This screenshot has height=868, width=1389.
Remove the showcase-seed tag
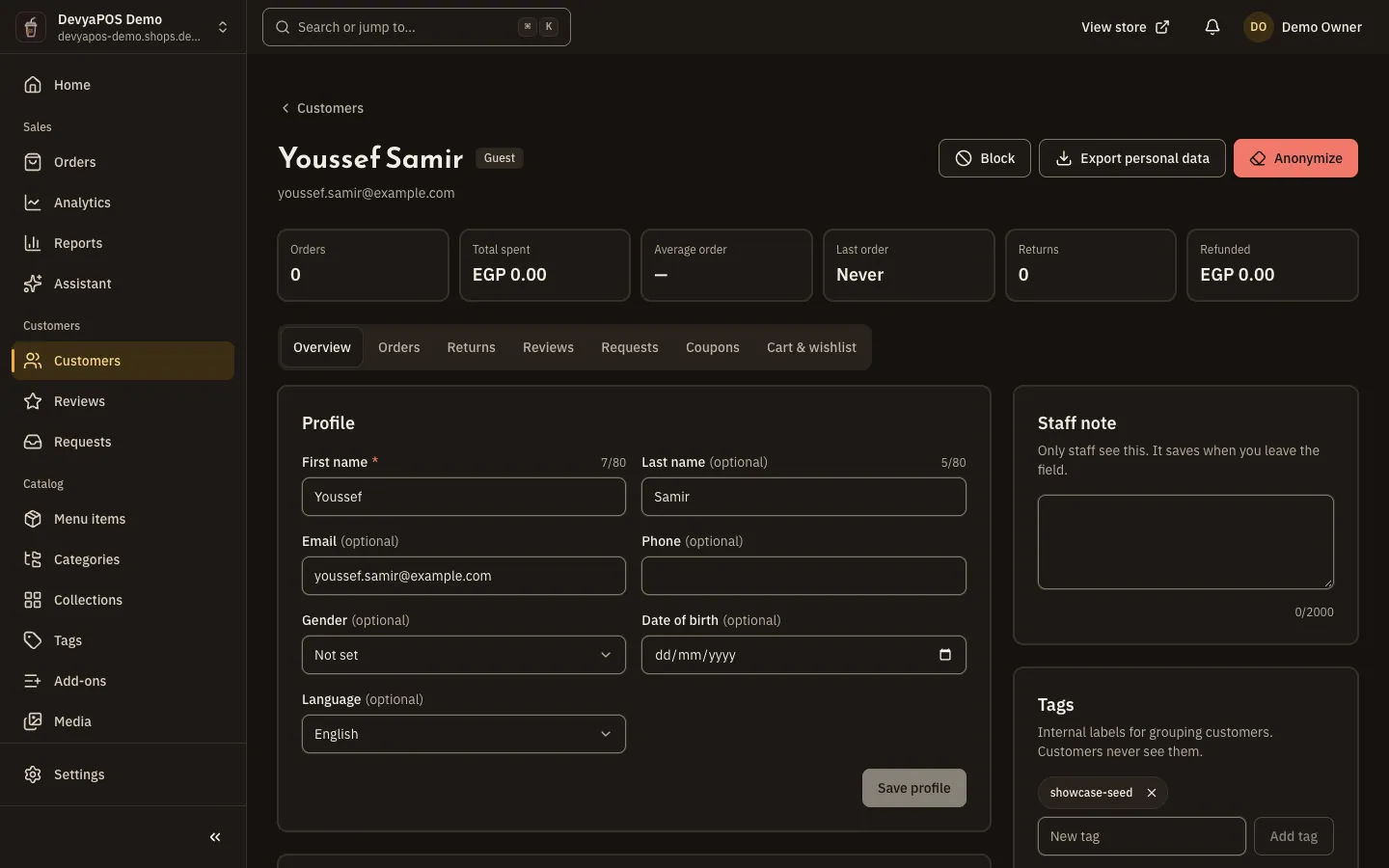1152,793
